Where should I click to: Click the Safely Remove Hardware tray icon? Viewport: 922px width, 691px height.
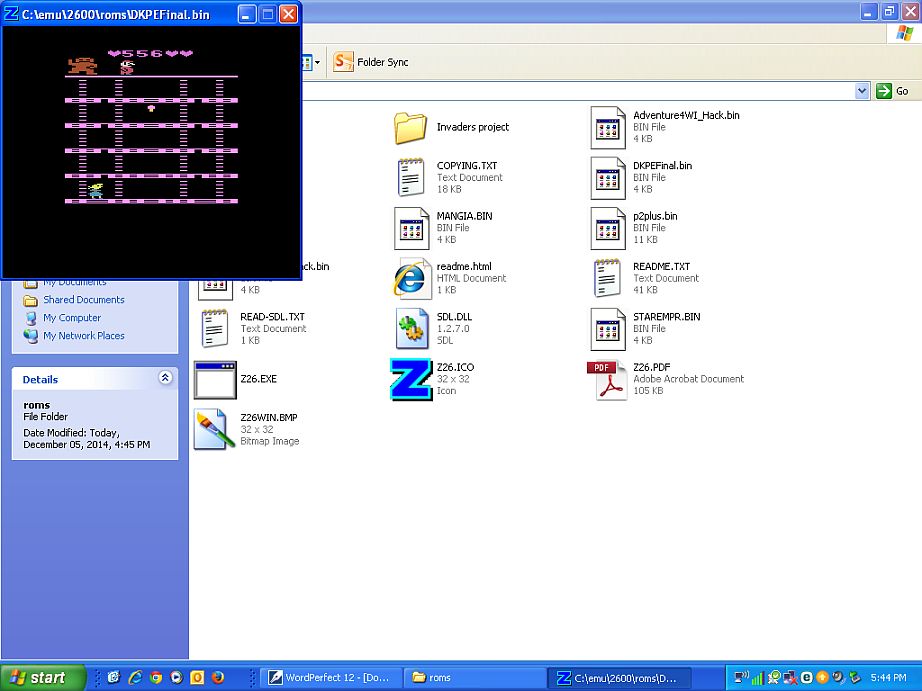click(x=854, y=677)
